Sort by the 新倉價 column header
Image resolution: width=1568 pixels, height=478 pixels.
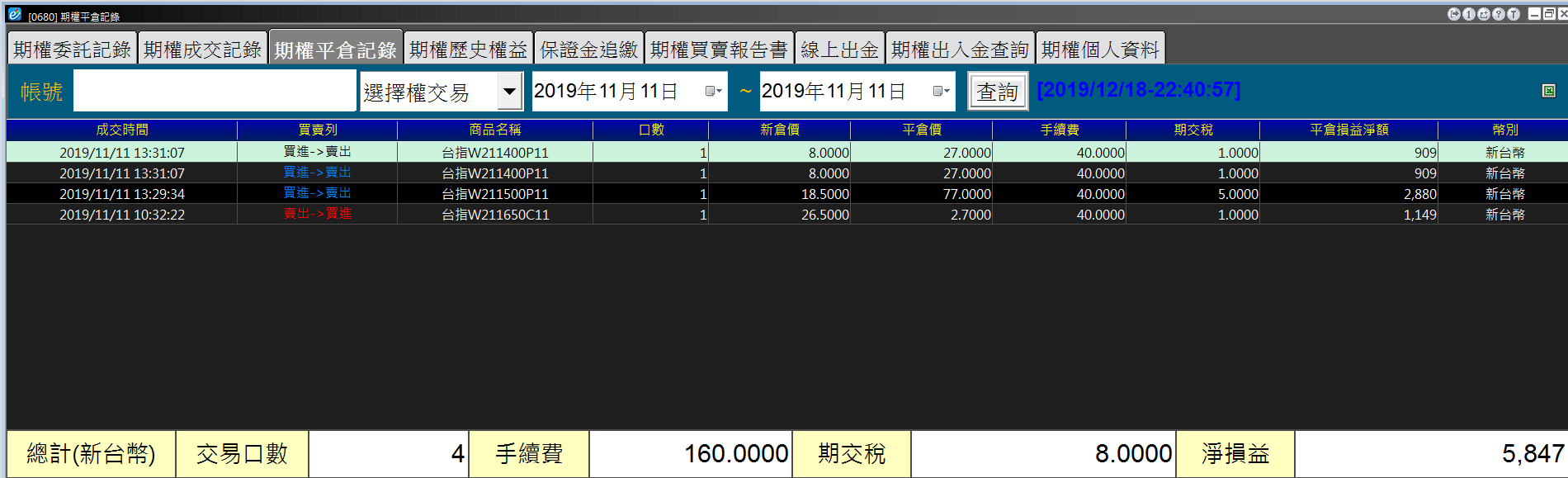[x=780, y=130]
